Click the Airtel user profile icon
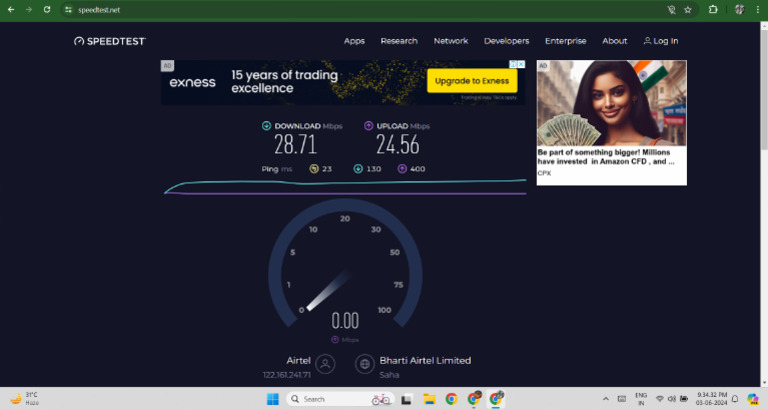Image resolution: width=768 pixels, height=410 pixels. point(325,364)
